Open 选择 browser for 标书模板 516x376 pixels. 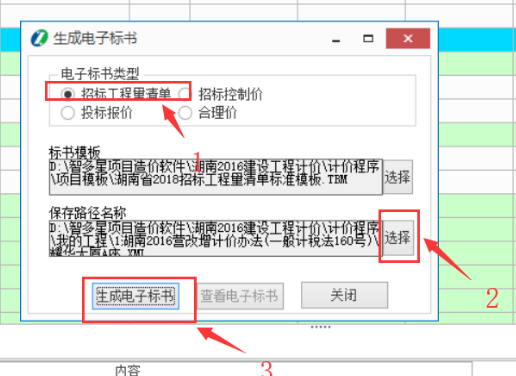pos(398,177)
